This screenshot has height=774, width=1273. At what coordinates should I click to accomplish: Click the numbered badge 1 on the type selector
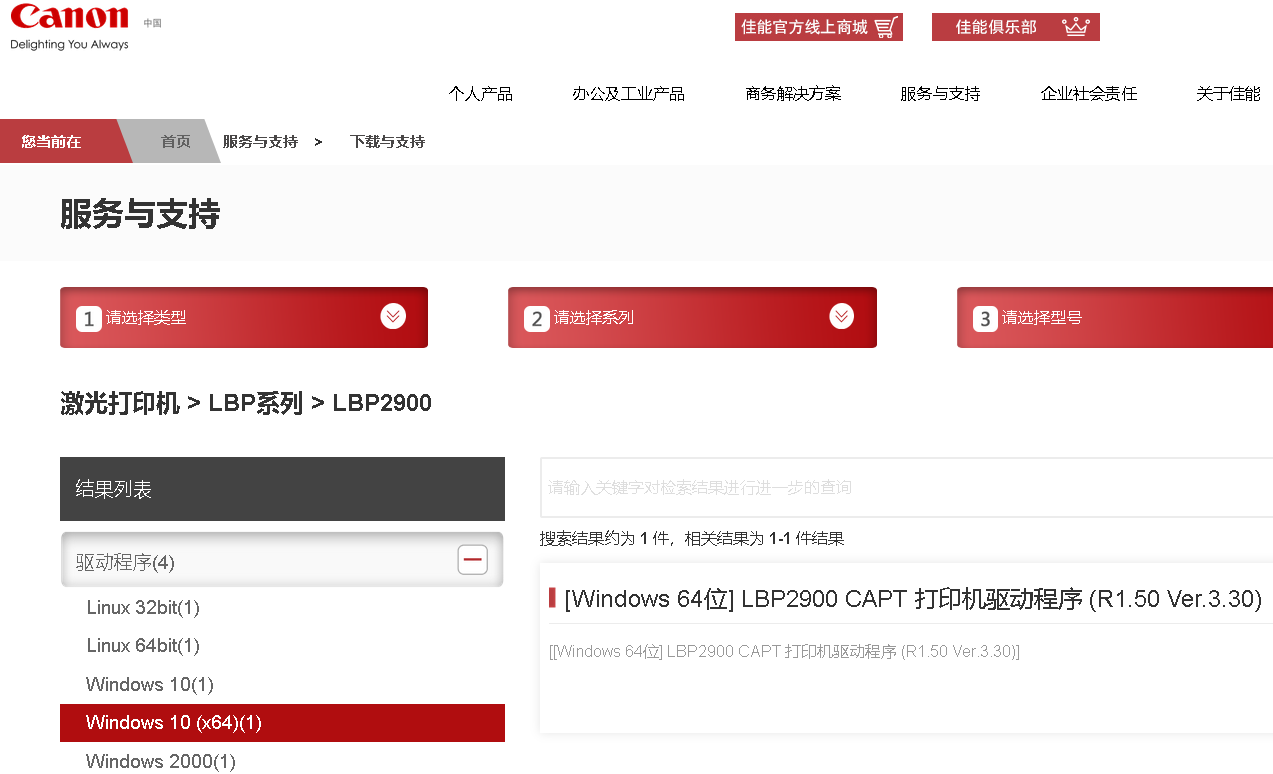point(88,316)
